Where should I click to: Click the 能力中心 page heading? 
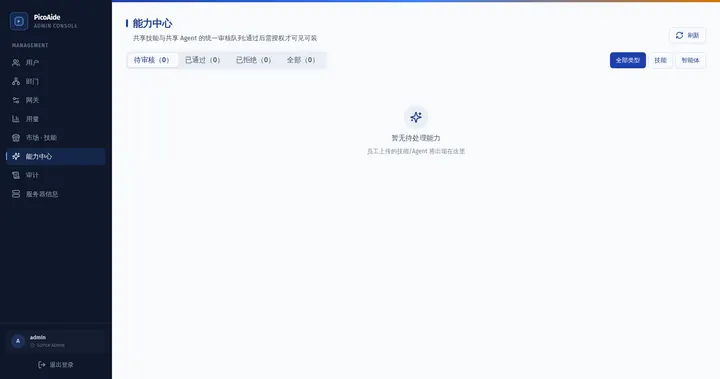(152, 23)
